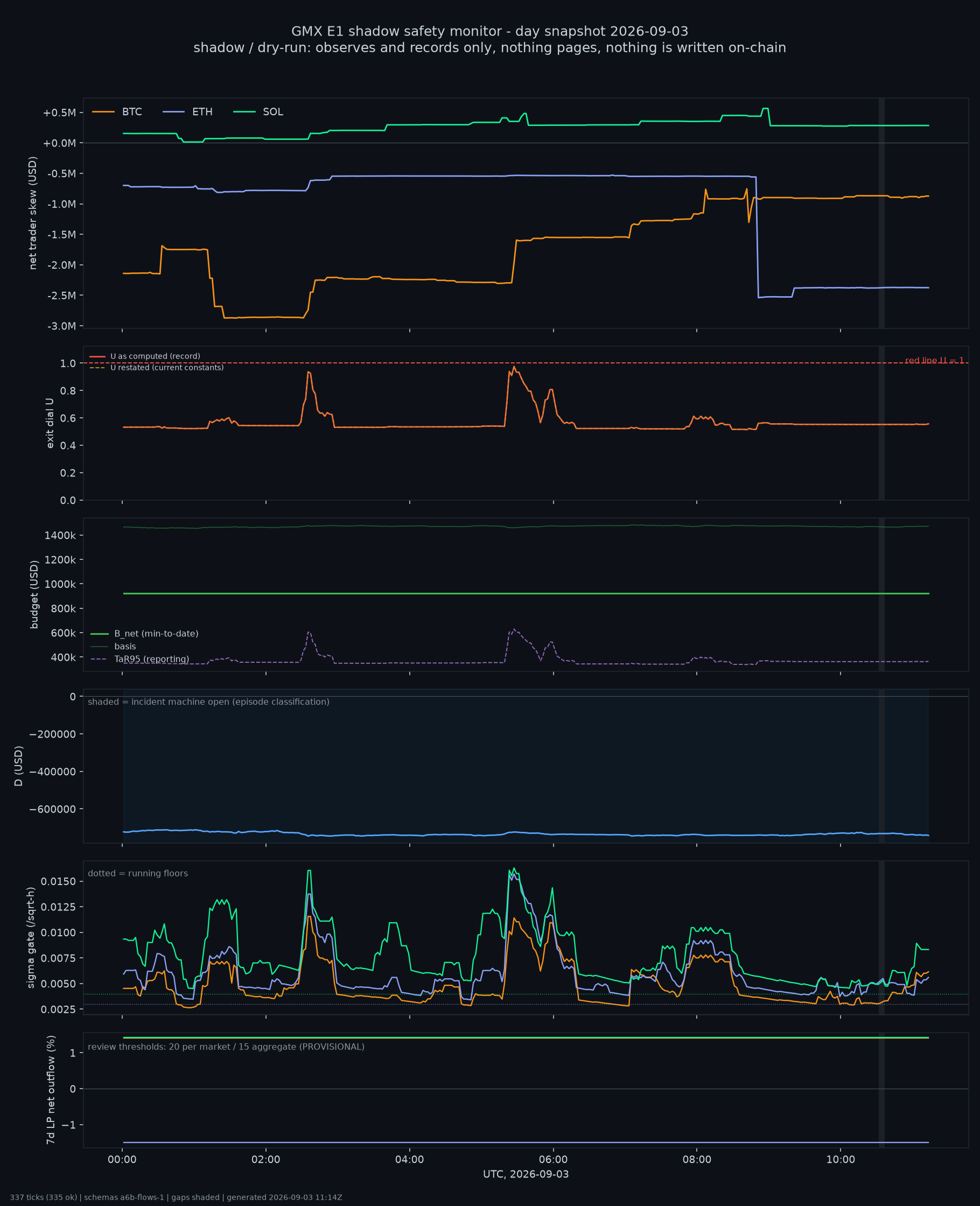Click the '04:00' time tick label
Viewport: 980px width, 1206px height.
pos(409,1160)
